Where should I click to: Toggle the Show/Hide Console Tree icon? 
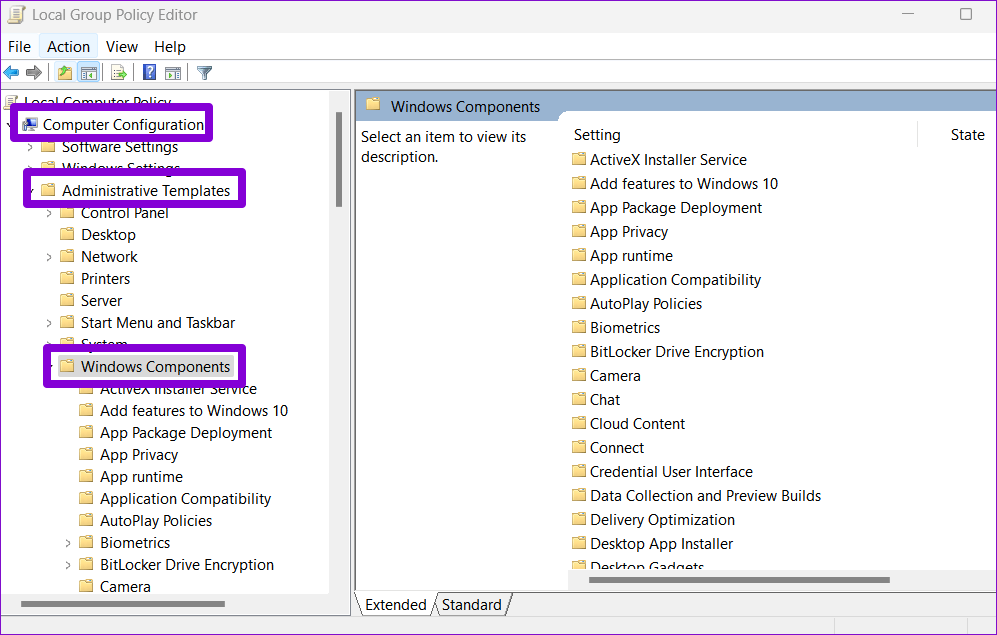[x=88, y=72]
